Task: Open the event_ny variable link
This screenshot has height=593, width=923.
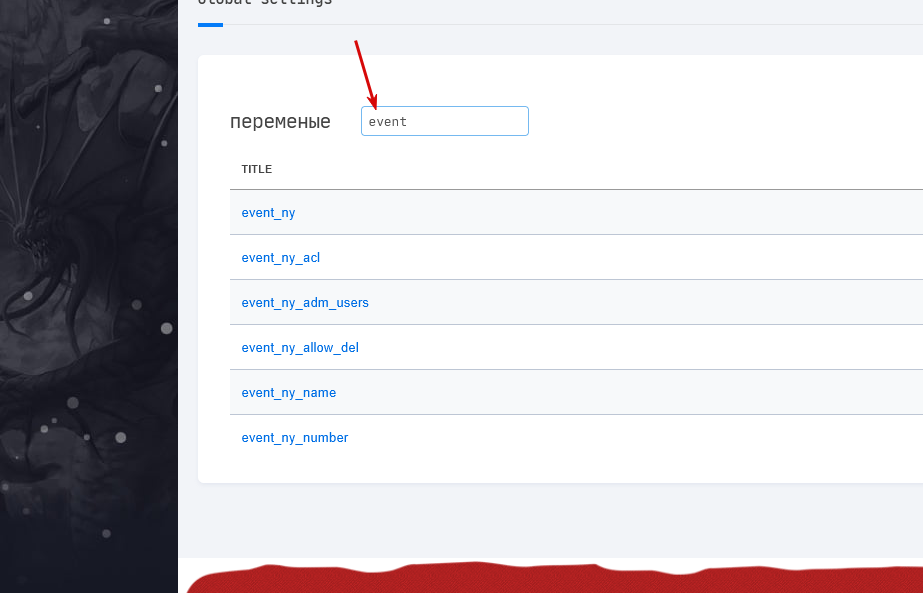Action: click(x=268, y=213)
